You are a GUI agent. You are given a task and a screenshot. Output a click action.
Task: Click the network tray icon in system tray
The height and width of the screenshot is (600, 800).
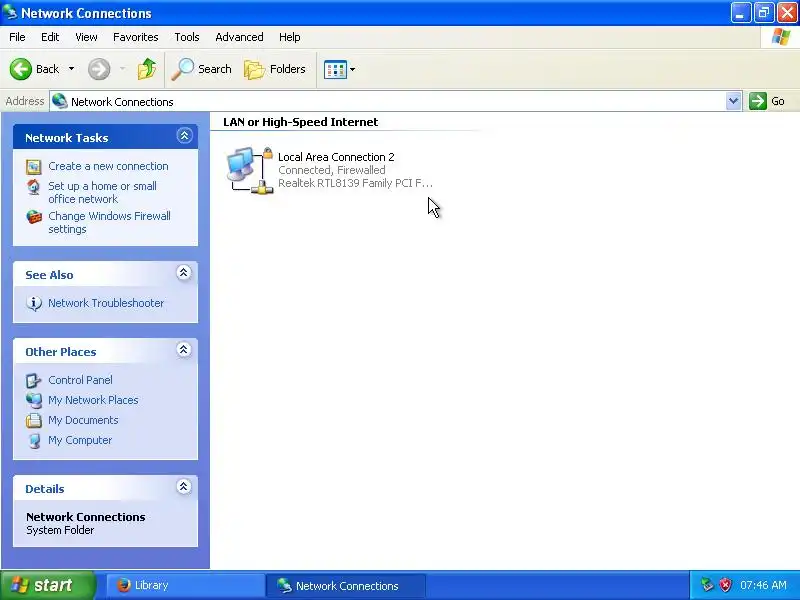click(x=707, y=585)
